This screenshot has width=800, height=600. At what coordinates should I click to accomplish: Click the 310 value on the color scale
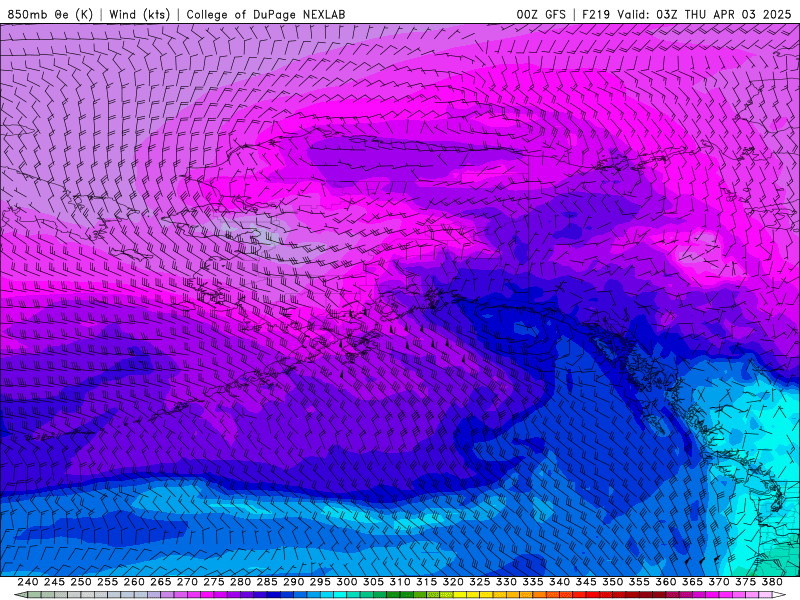[x=400, y=582]
